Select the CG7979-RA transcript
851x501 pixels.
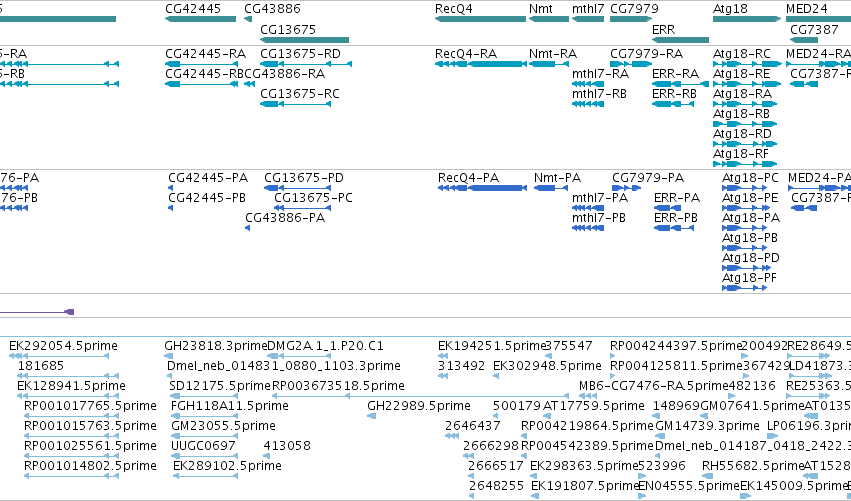pyautogui.click(x=631, y=64)
